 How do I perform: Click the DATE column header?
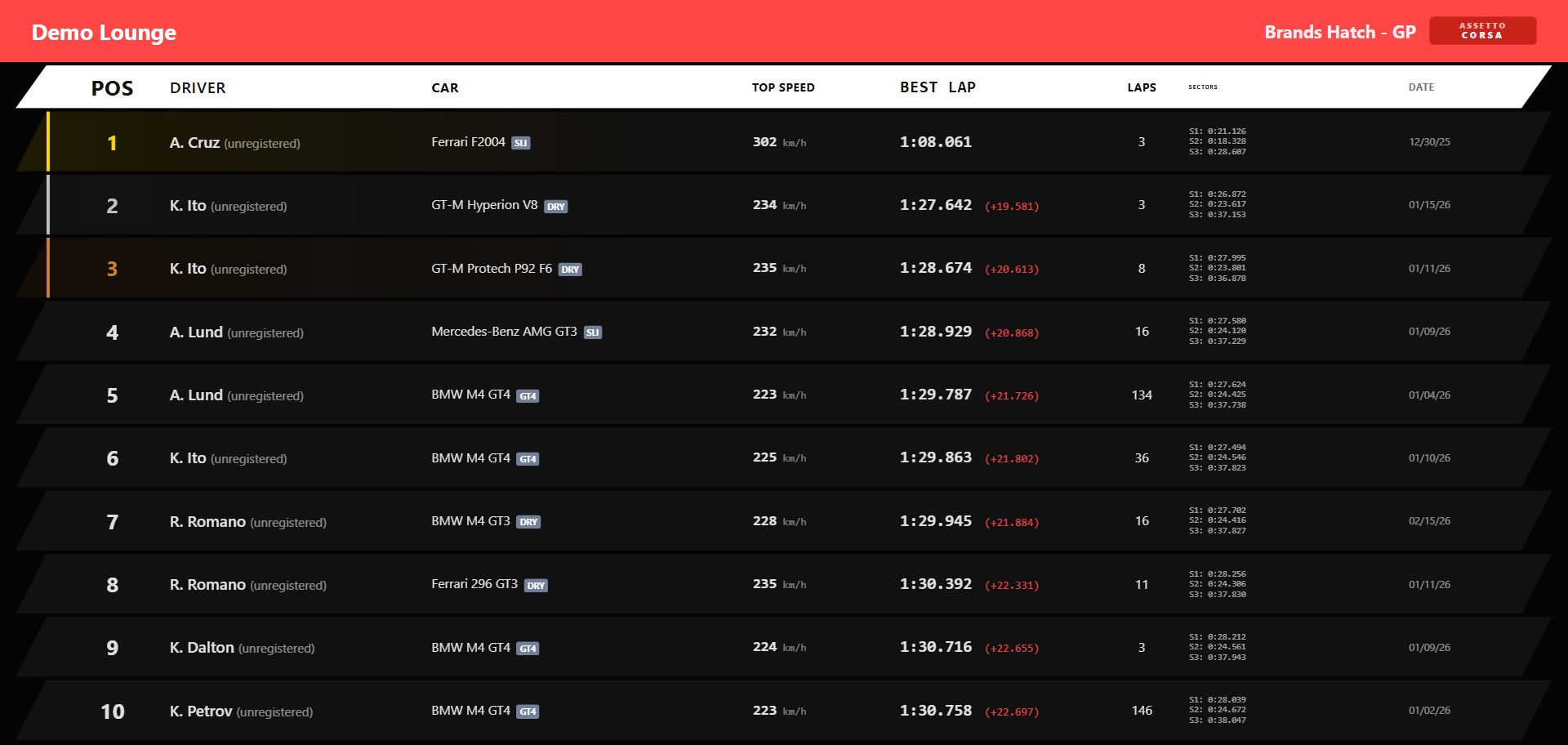[x=1421, y=87]
